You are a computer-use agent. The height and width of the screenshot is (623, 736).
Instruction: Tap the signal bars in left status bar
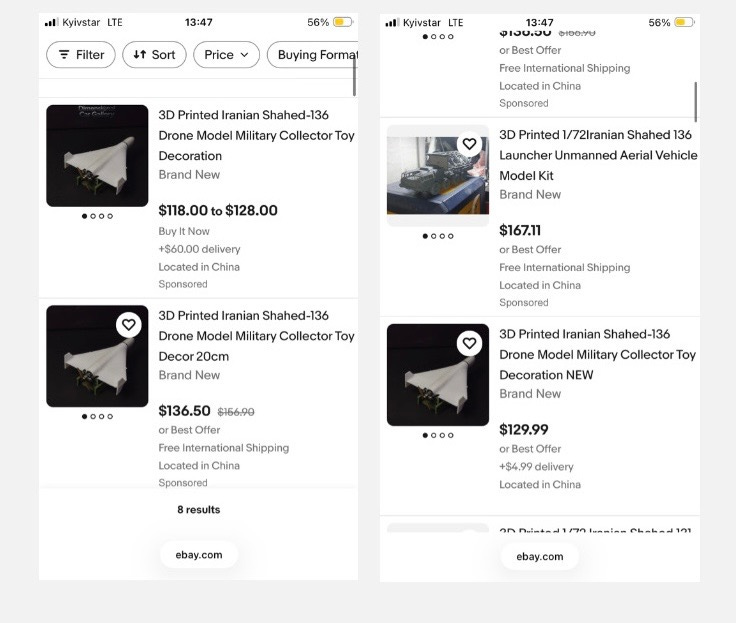52,22
